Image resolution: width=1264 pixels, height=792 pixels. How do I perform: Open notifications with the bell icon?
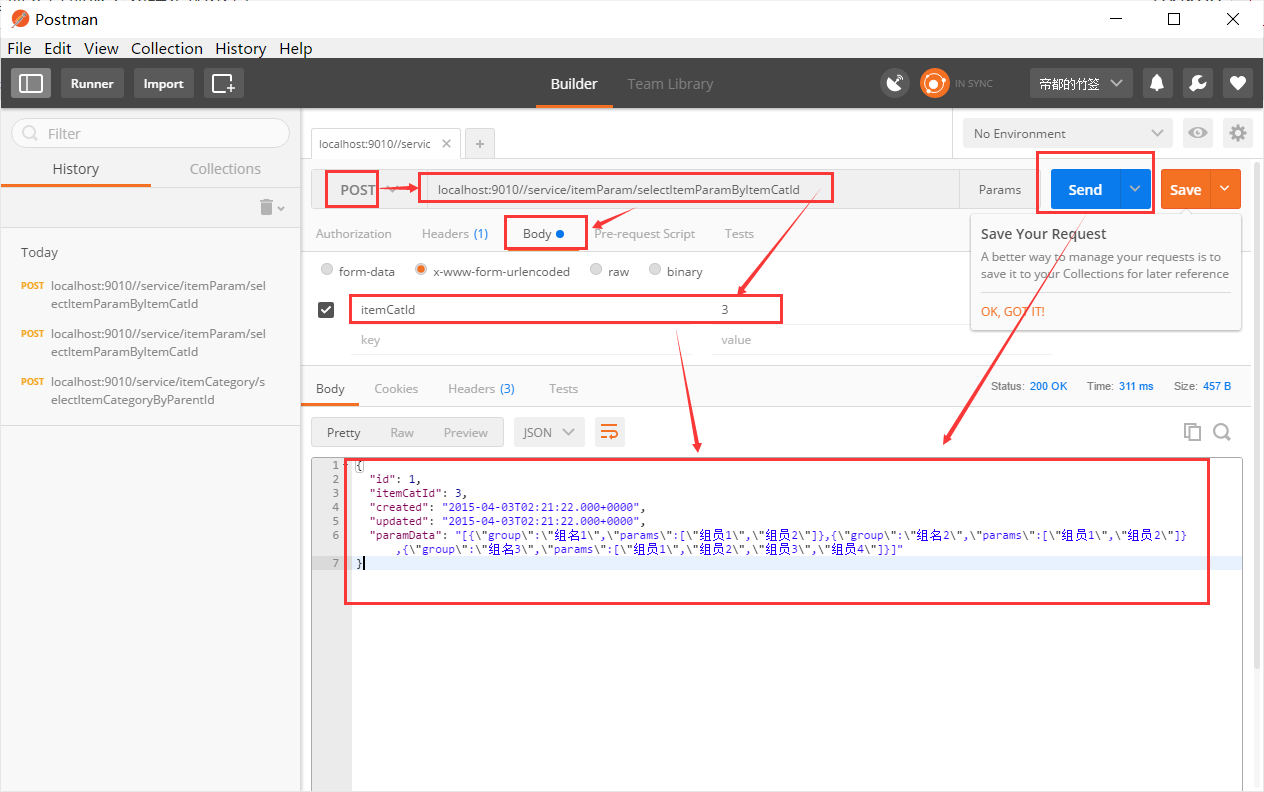(1158, 83)
